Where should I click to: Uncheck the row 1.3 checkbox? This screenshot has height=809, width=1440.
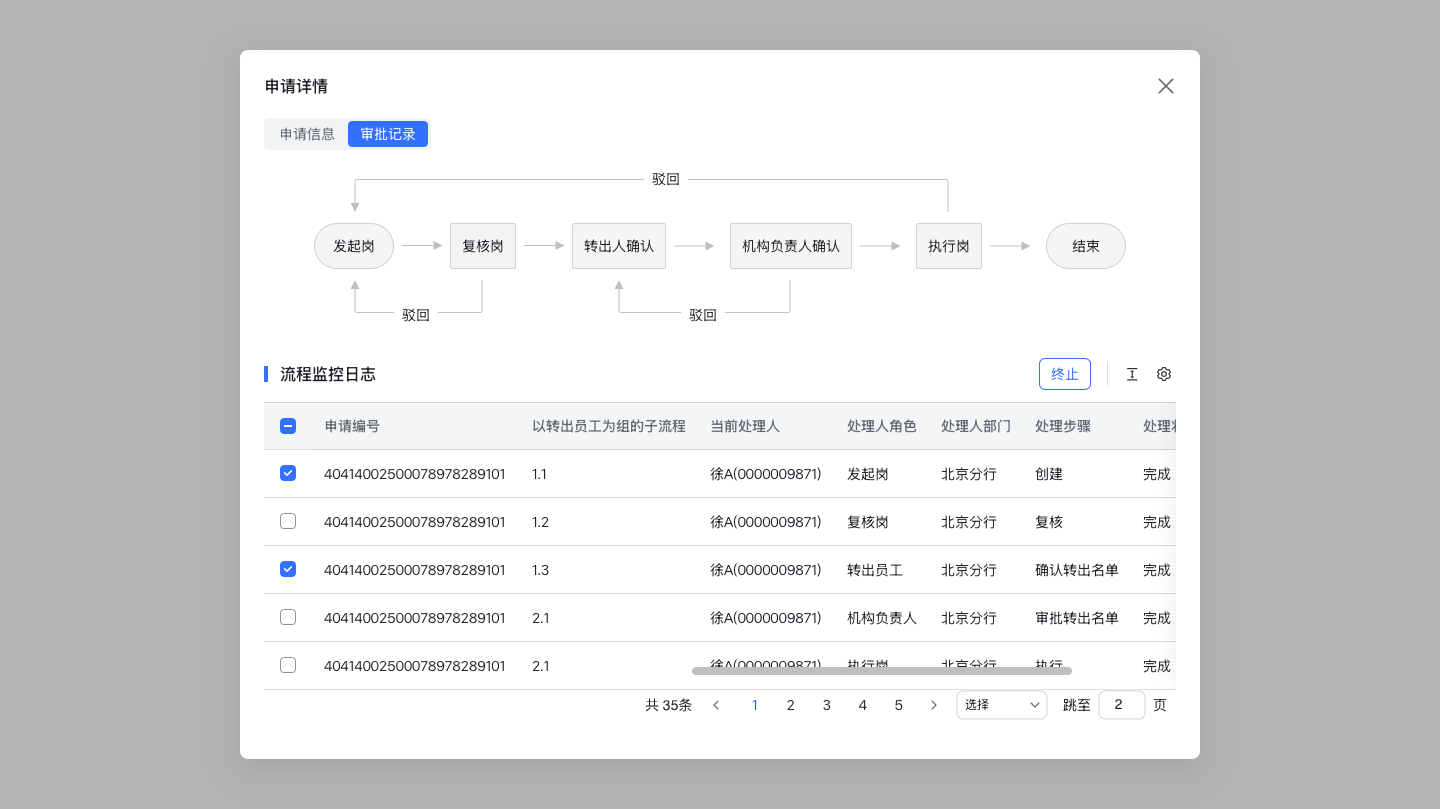288,569
